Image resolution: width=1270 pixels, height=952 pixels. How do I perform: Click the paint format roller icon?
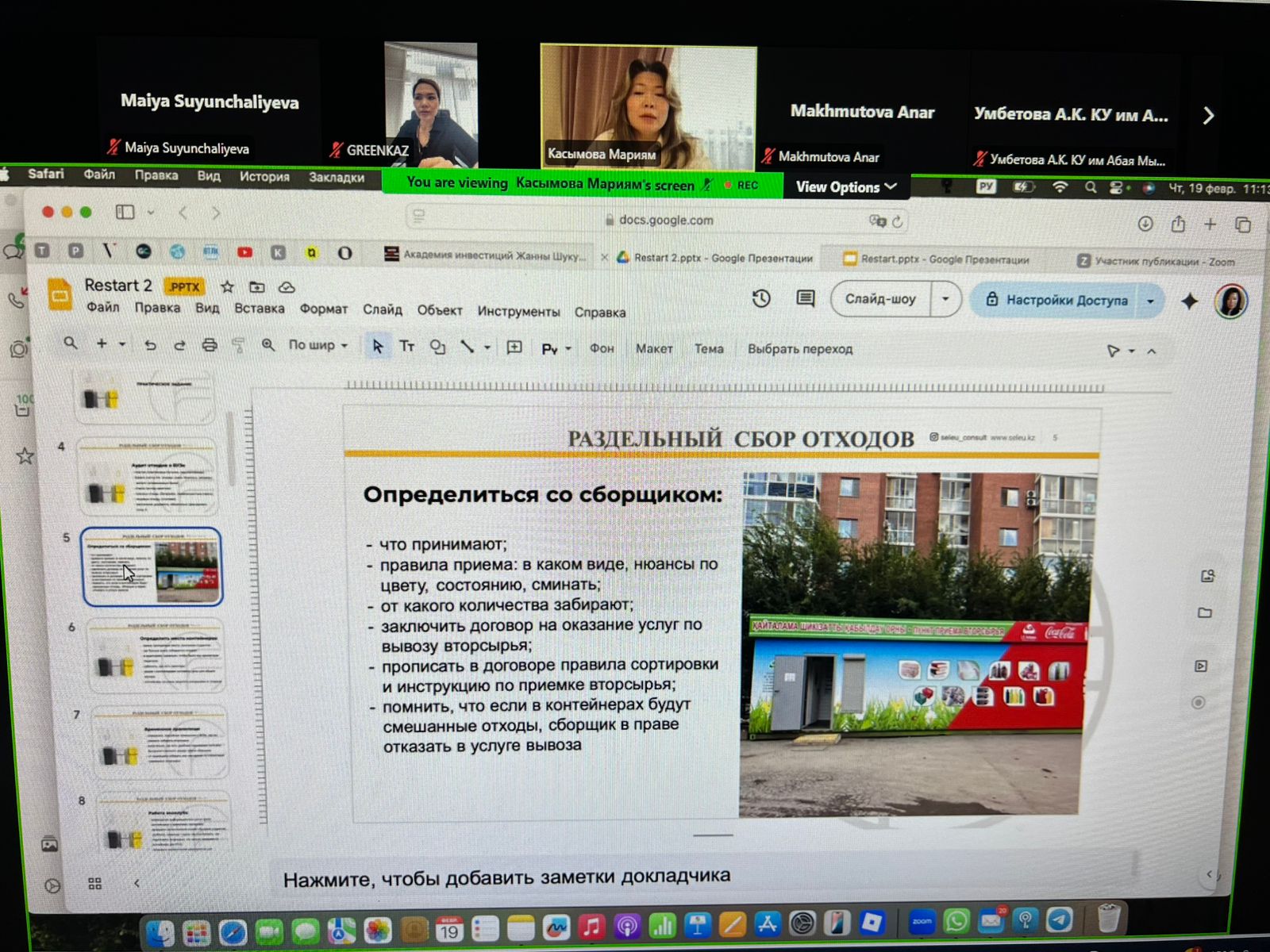point(238,345)
